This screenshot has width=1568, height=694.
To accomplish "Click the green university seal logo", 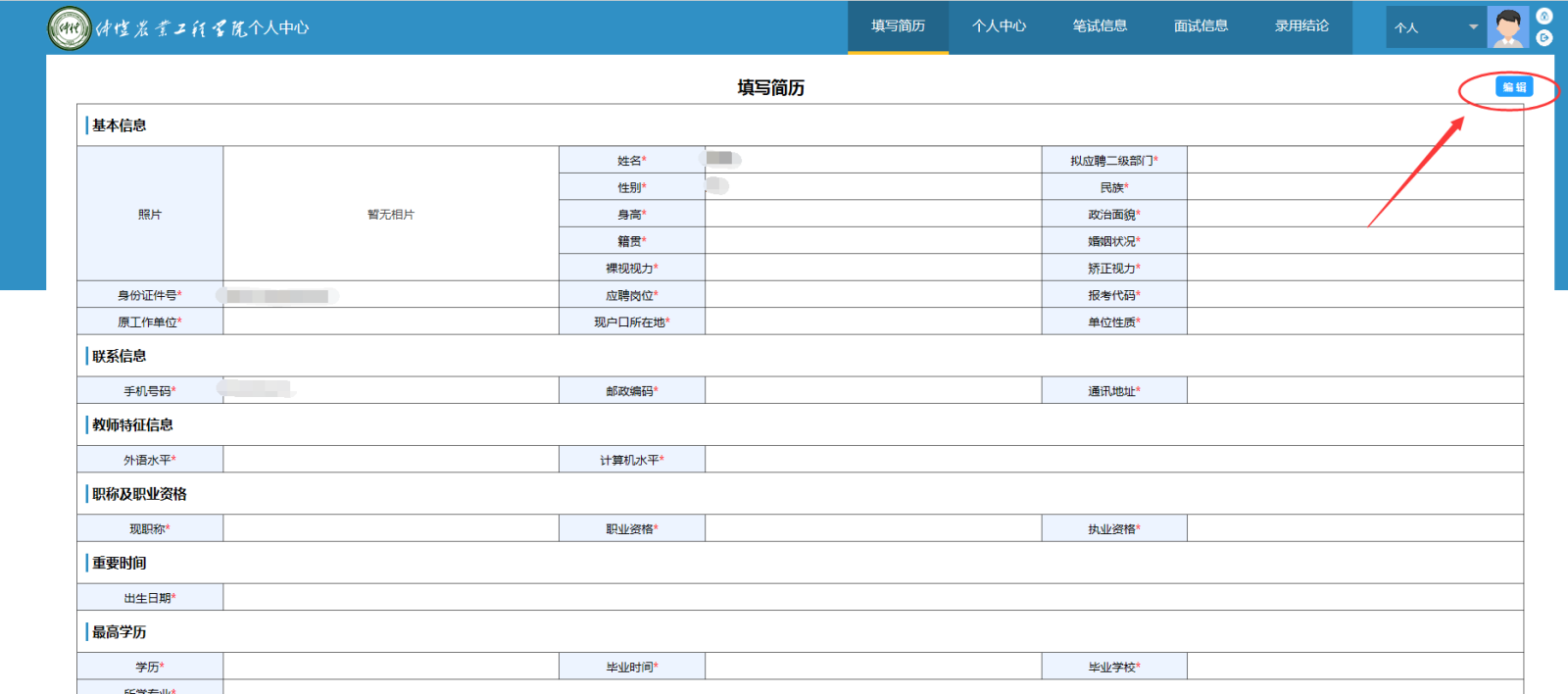I will click(69, 27).
